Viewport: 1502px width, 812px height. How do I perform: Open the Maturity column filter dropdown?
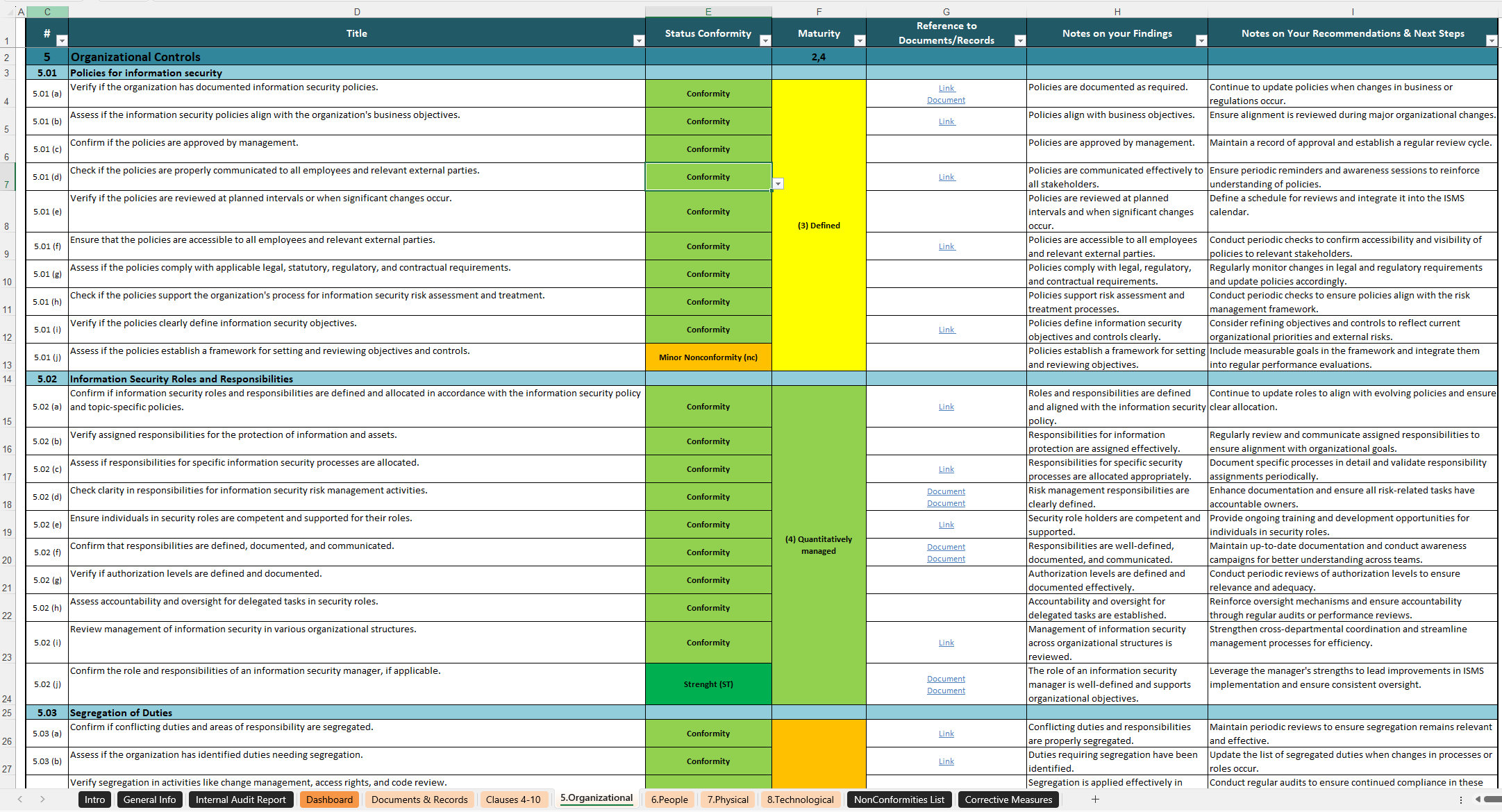tap(859, 41)
